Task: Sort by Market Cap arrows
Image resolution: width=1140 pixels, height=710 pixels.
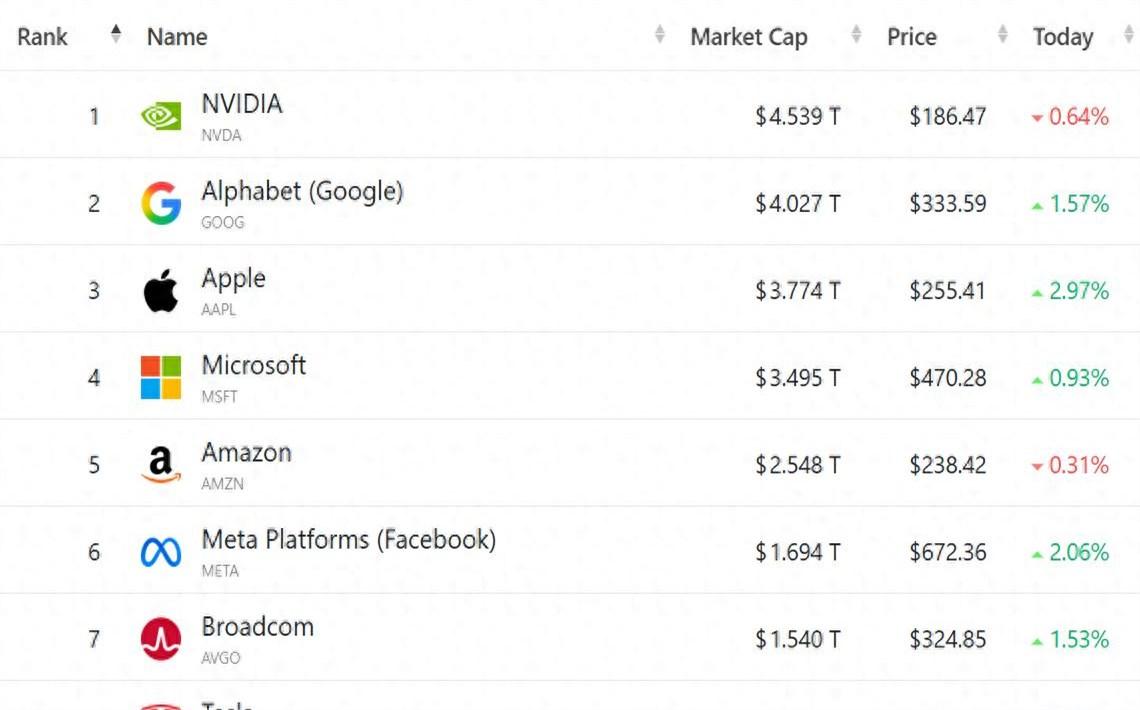Action: coord(856,35)
